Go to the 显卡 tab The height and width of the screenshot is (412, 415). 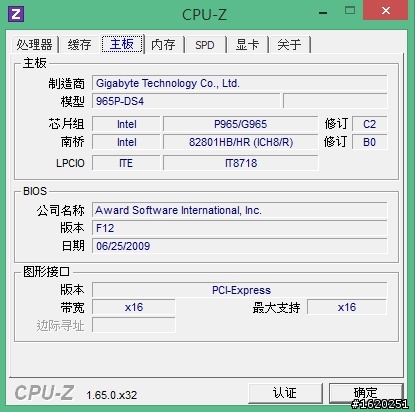point(247,44)
